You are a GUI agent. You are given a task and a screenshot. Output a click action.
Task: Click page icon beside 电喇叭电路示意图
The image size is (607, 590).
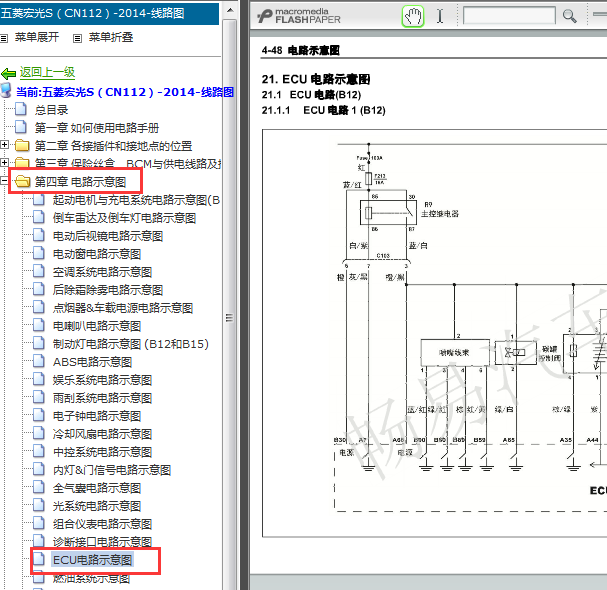coord(39,325)
